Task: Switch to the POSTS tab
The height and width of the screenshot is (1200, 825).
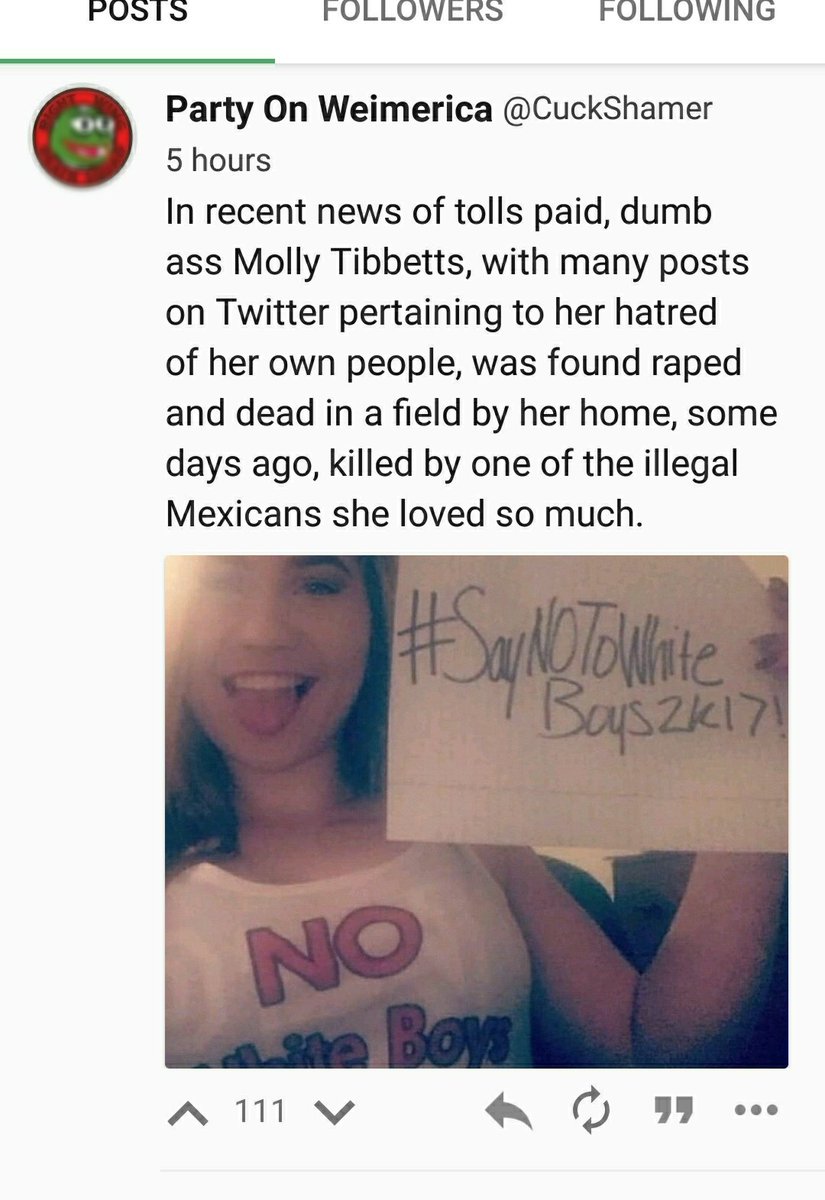Action: click(x=137, y=12)
